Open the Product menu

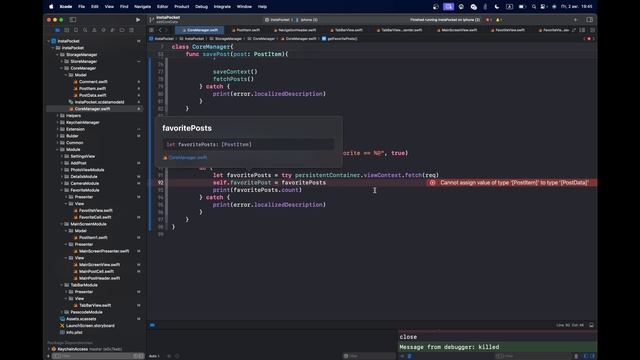pyautogui.click(x=181, y=7)
